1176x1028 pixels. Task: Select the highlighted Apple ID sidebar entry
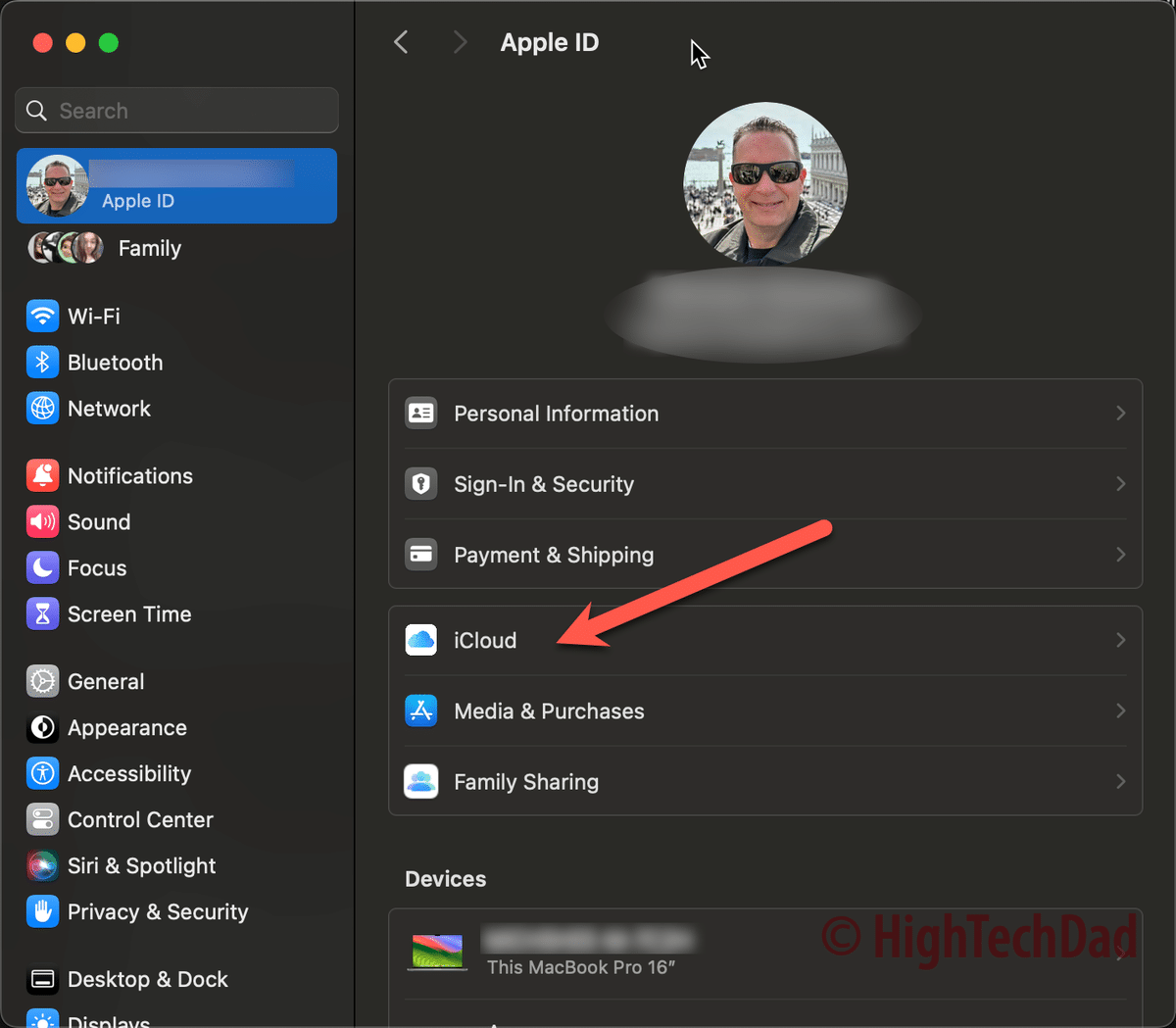pyautogui.click(x=176, y=185)
